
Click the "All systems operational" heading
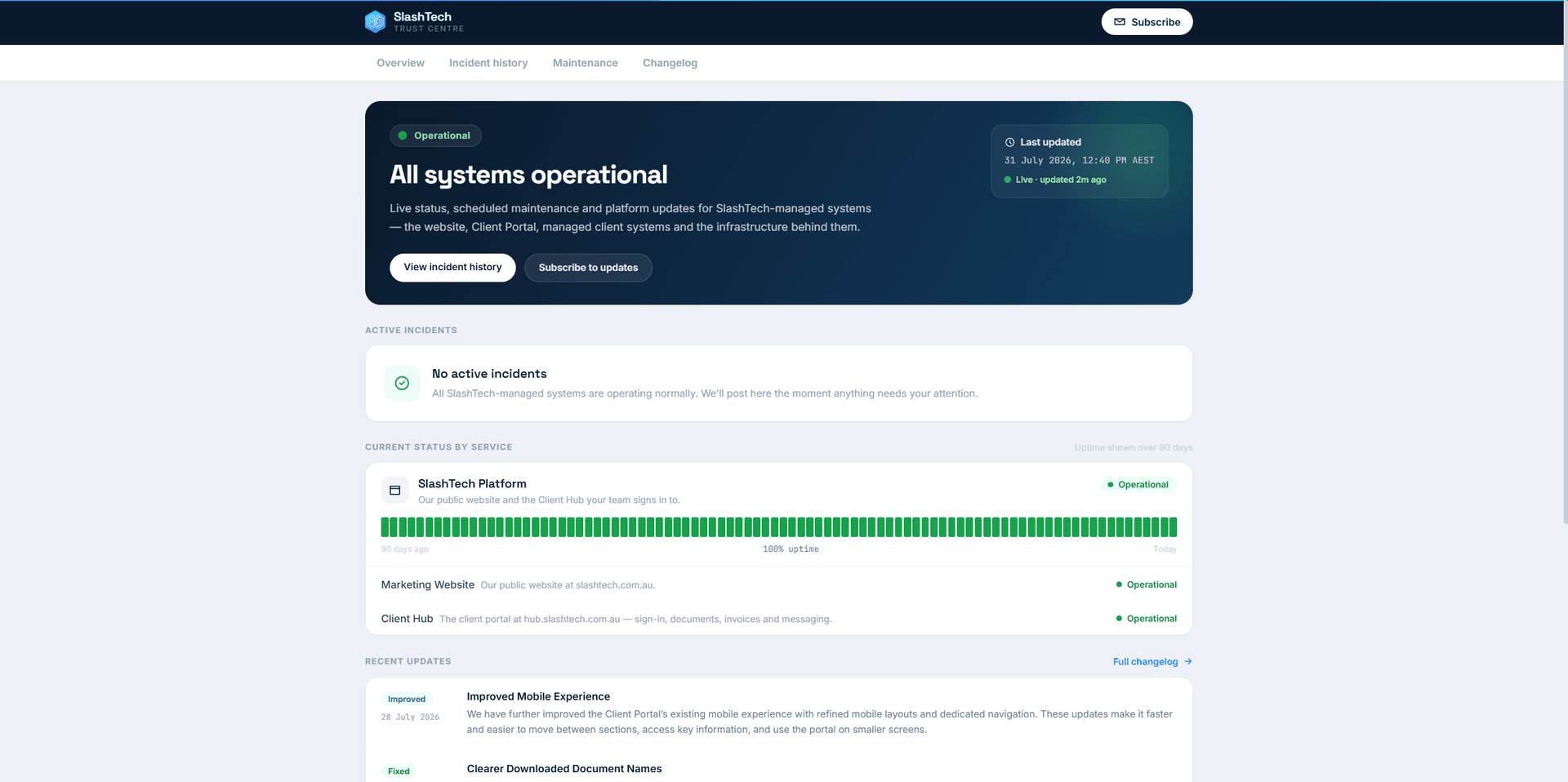tap(528, 175)
